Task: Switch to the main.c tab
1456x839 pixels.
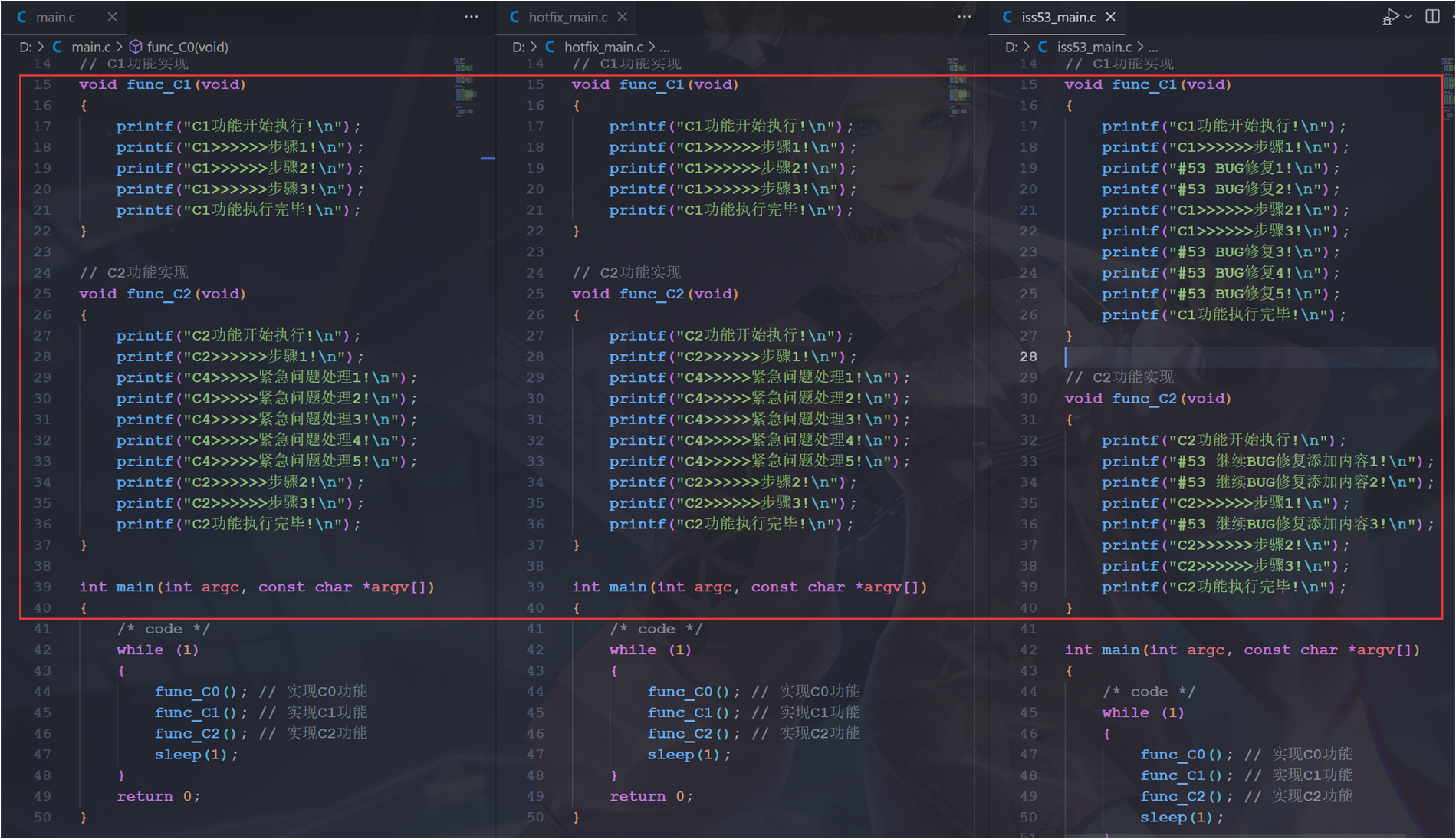Action: 55,17
